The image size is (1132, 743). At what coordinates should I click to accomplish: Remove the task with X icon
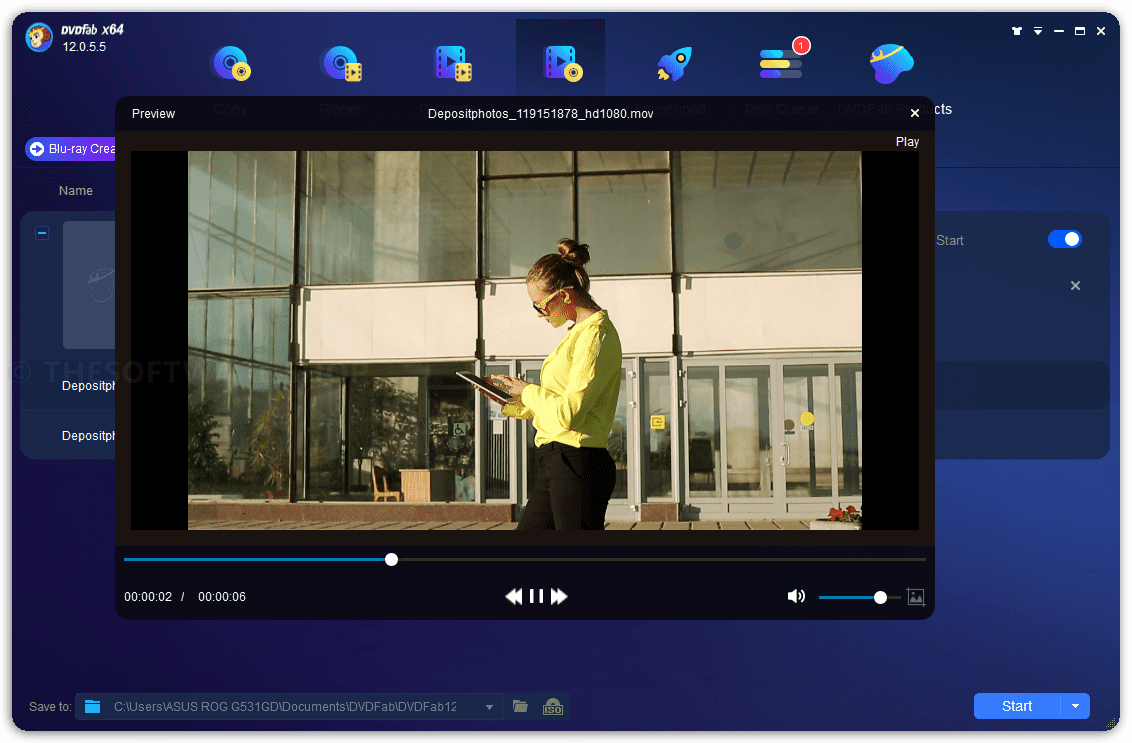1076,286
